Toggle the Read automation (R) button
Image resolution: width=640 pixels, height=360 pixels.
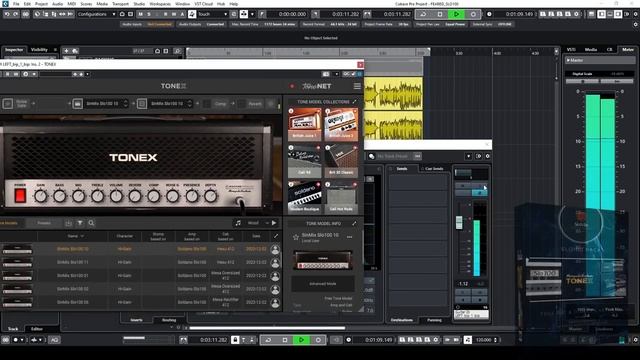click(x=166, y=14)
